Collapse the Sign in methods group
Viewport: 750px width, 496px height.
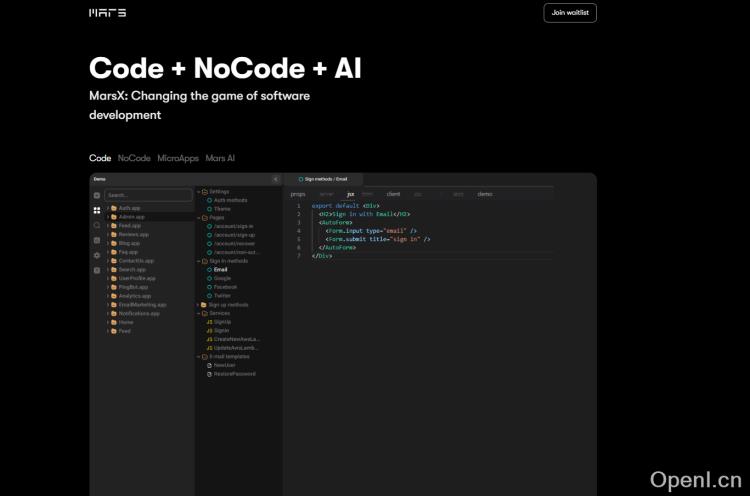(x=199, y=261)
